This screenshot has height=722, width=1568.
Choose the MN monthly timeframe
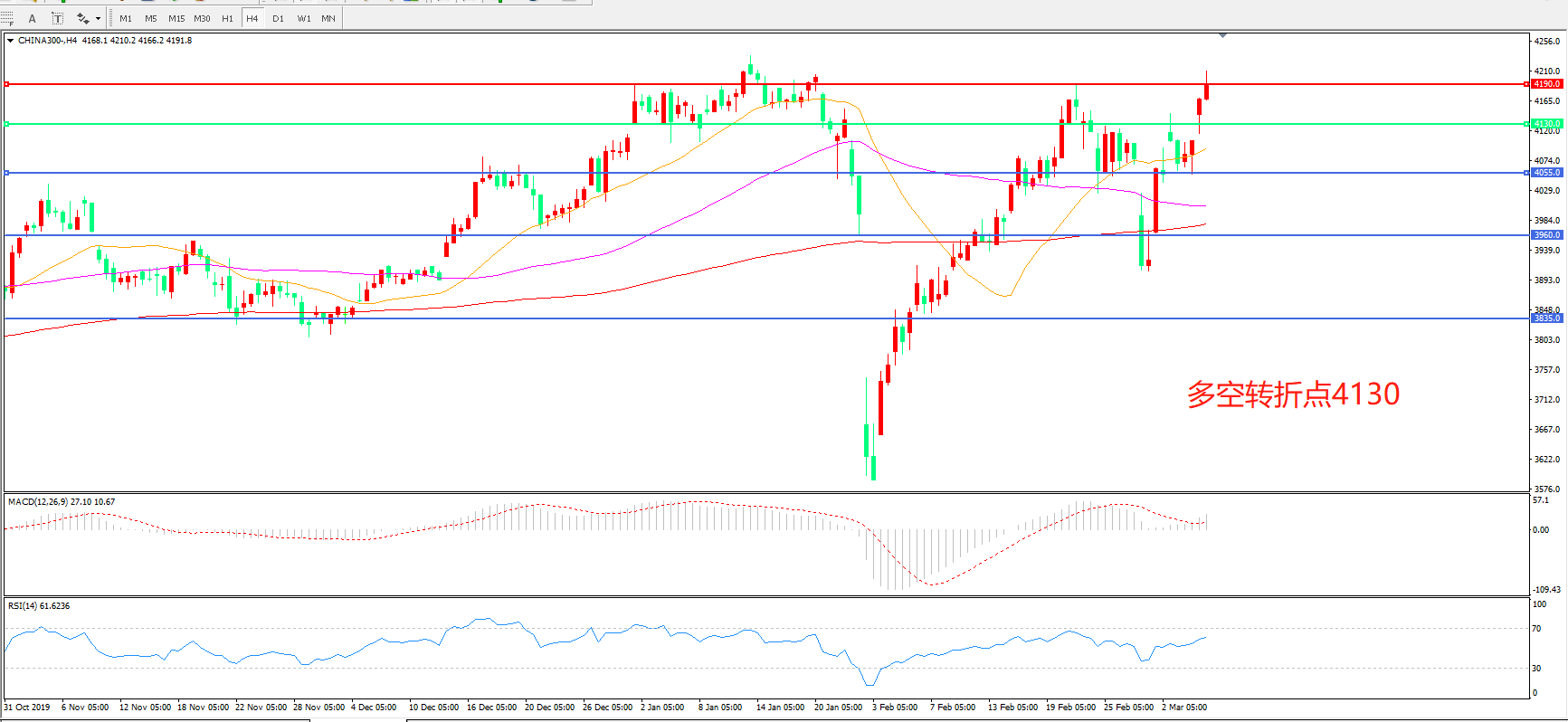pyautogui.click(x=328, y=18)
